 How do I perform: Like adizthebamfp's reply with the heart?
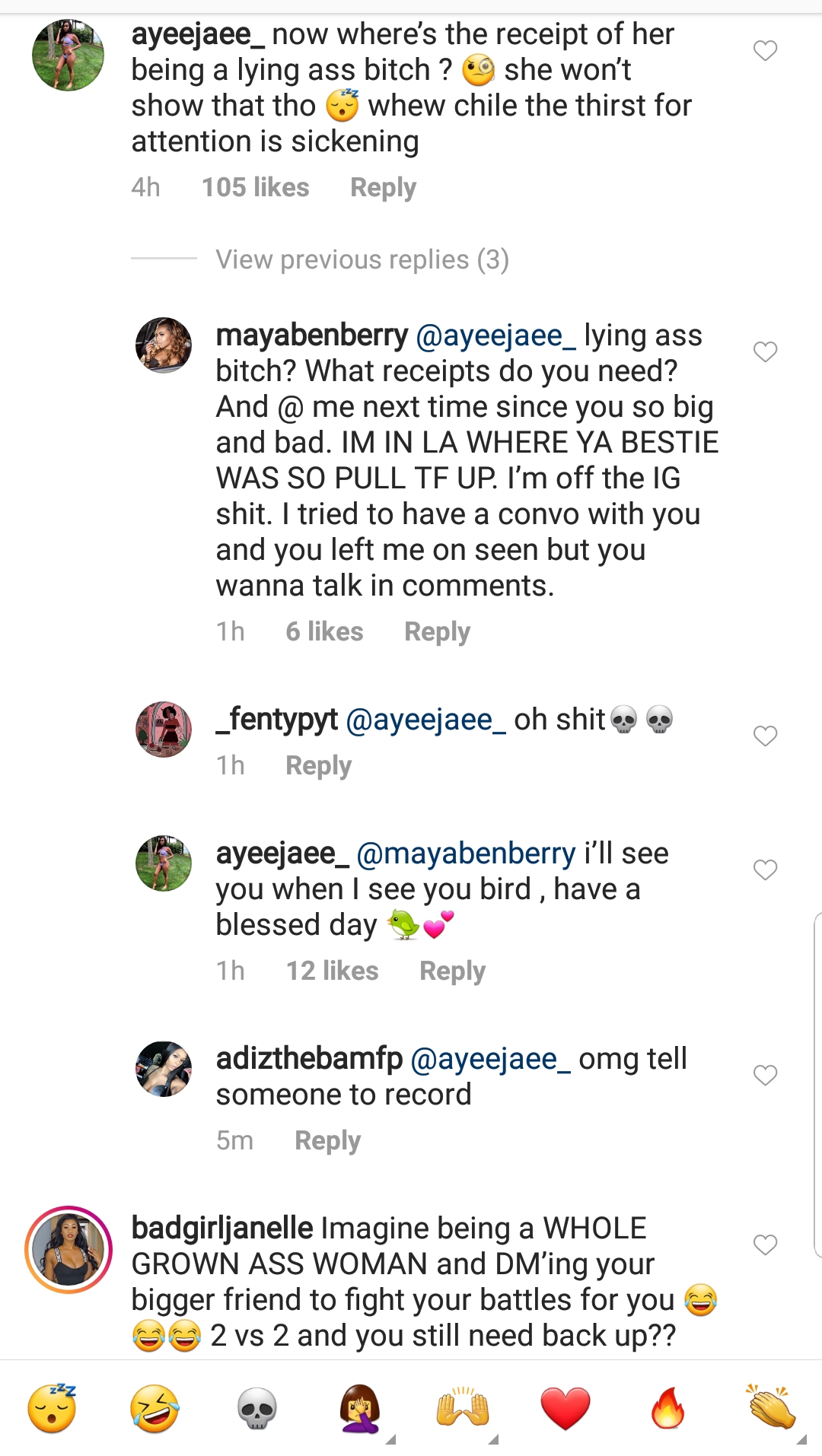[x=765, y=1076]
